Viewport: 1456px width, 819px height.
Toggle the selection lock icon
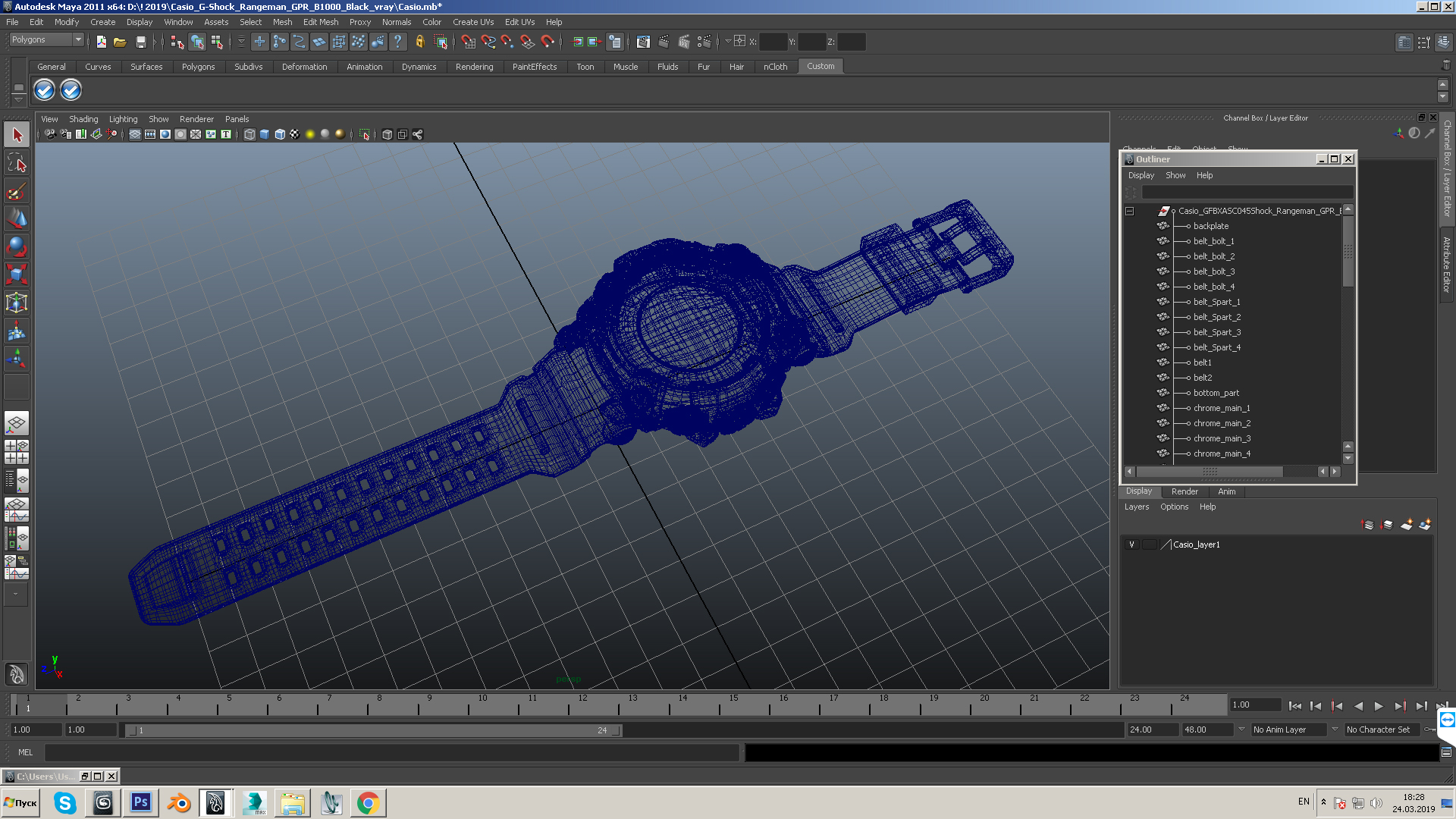(419, 42)
